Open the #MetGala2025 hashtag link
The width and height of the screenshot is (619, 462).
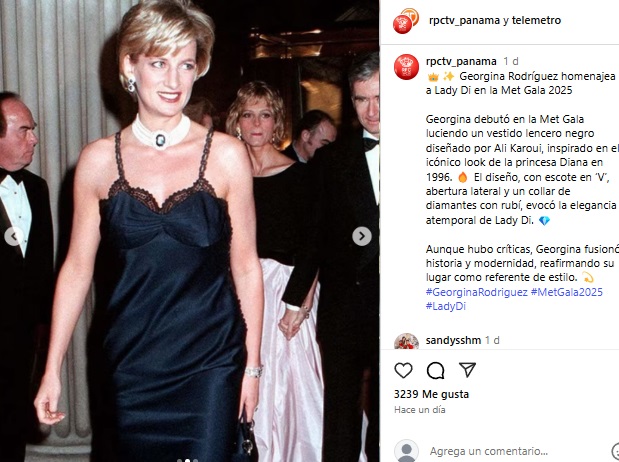click(566, 292)
